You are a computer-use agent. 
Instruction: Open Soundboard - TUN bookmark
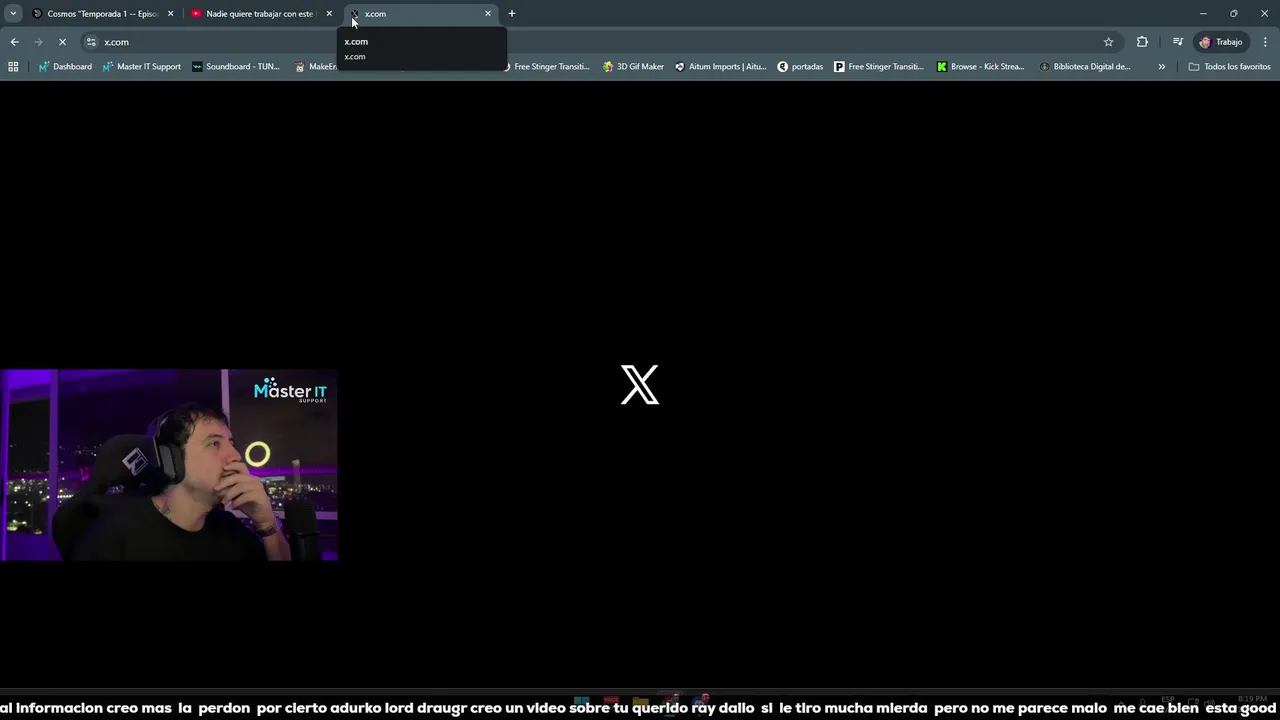click(235, 67)
